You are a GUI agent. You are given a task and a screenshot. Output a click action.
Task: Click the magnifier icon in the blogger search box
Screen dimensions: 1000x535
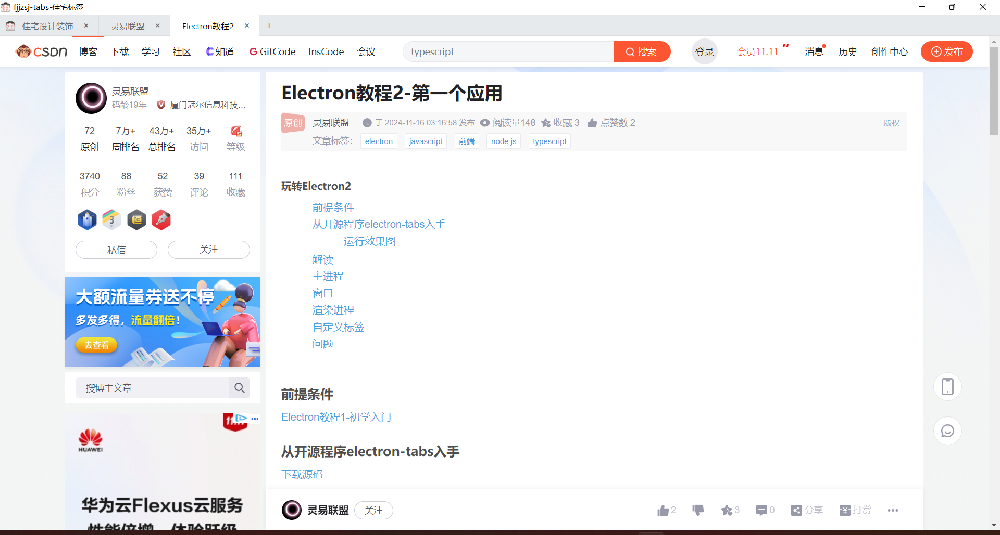239,388
